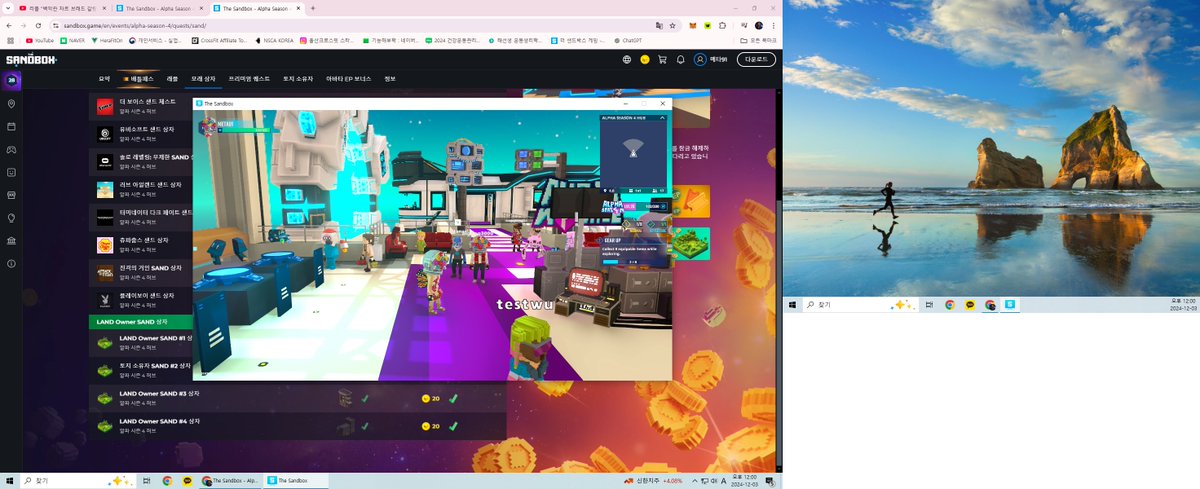The image size is (1200, 489).
Task: Open the bank building icon in sidebar
Action: pyautogui.click(x=11, y=241)
